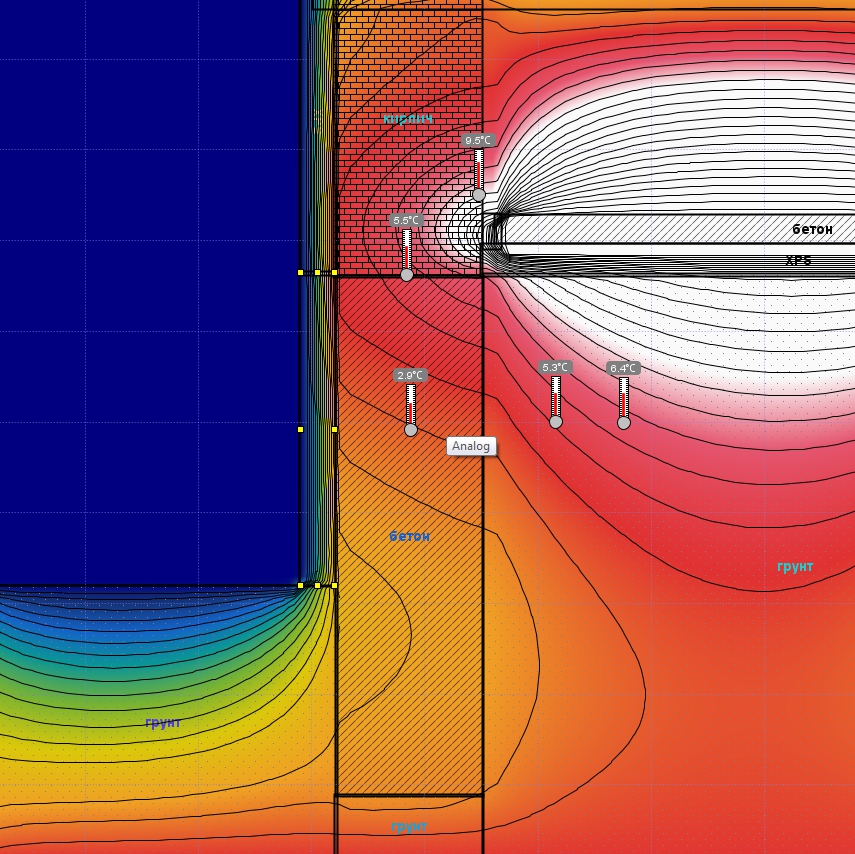
Task: Click bottom-left yellow selection handle of insulation strip
Action: [300, 586]
